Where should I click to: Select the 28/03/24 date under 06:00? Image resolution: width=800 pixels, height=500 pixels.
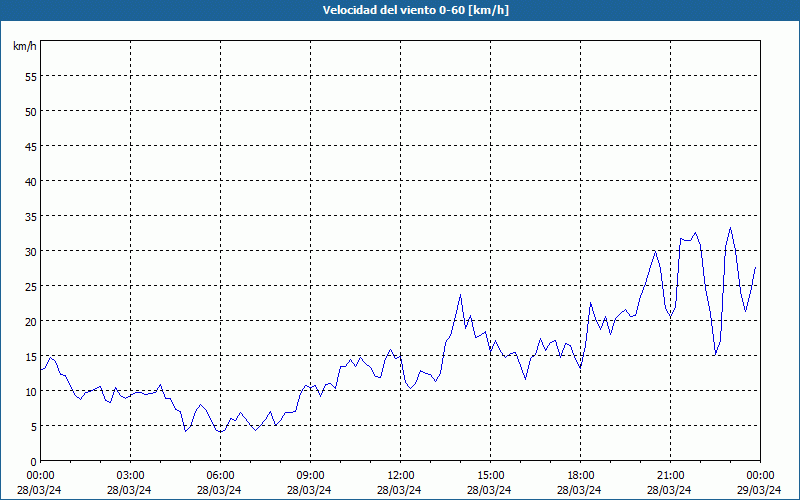click(219, 490)
